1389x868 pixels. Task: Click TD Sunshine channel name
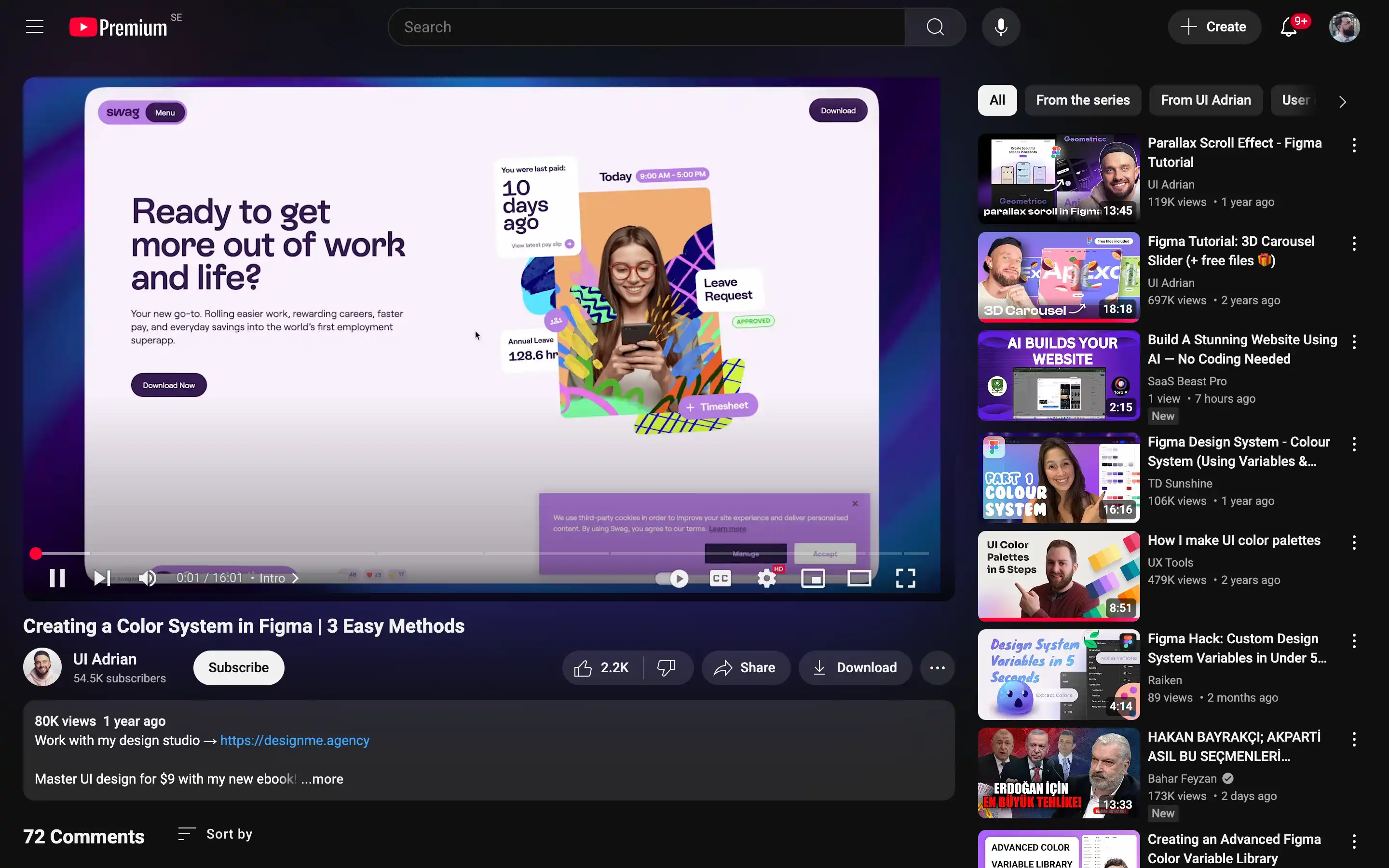click(1180, 483)
